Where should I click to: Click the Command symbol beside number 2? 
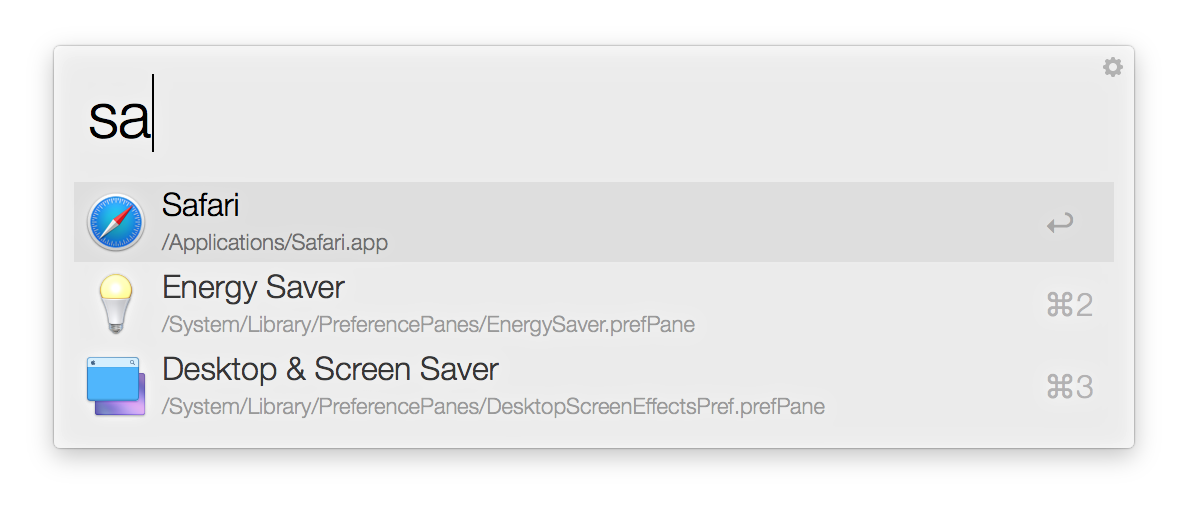pyautogui.click(x=1058, y=305)
